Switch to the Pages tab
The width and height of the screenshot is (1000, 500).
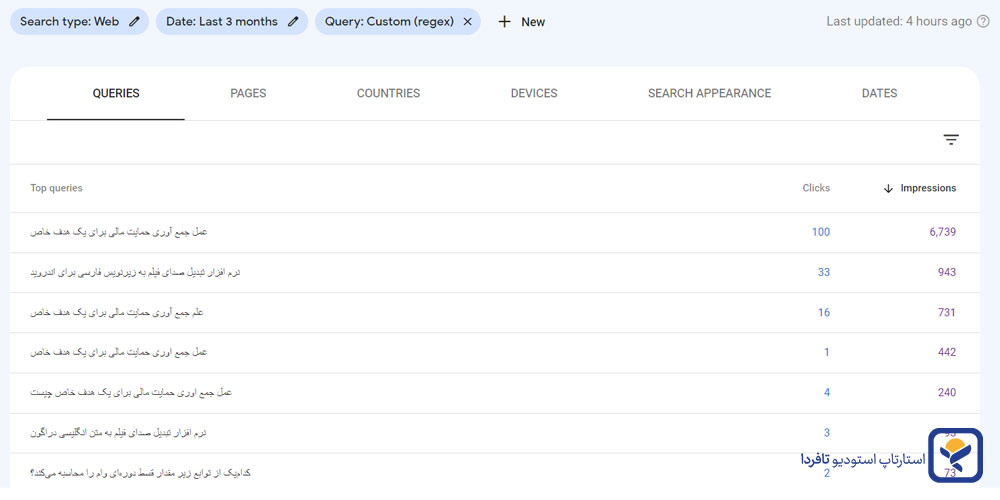click(x=248, y=93)
